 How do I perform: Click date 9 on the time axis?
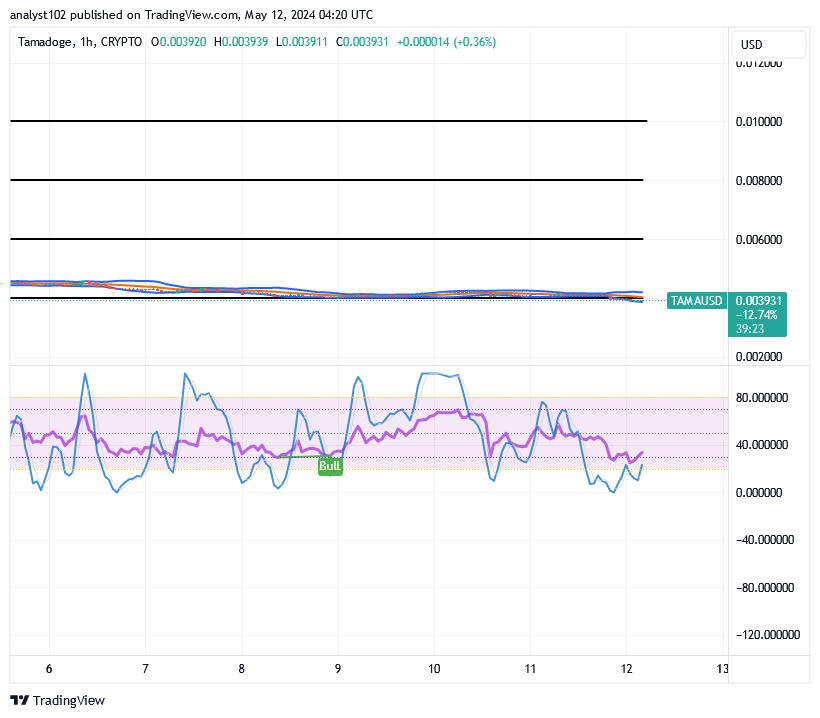tap(338, 669)
